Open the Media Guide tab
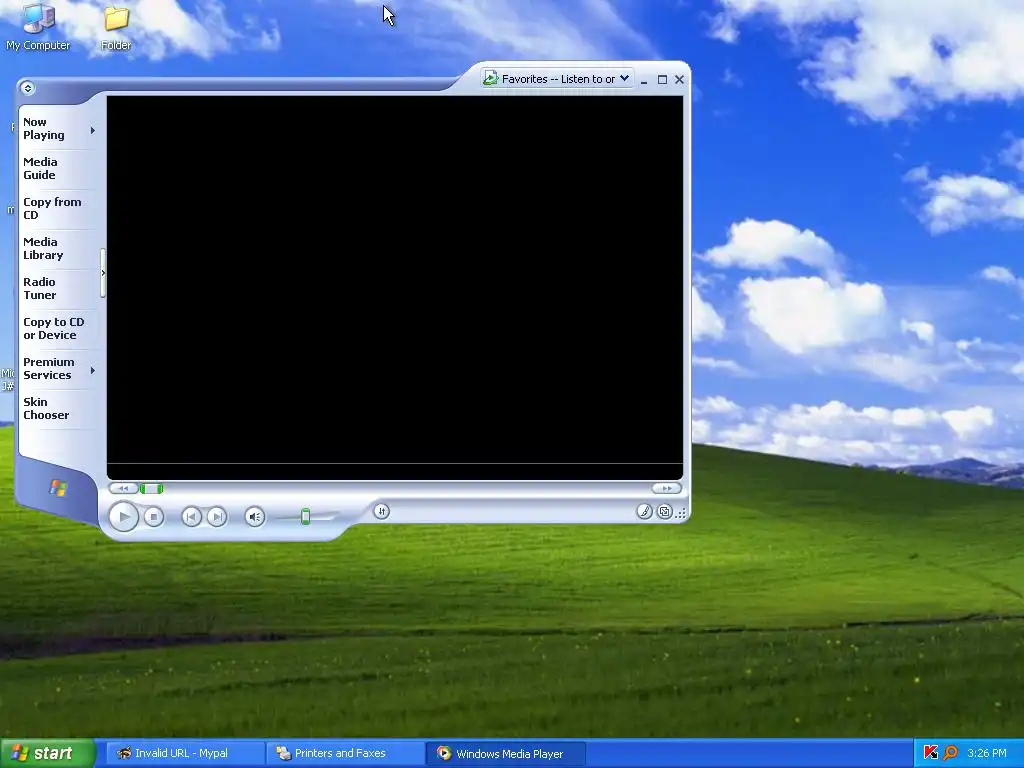Screen dimensions: 1024x768 (x=40, y=168)
